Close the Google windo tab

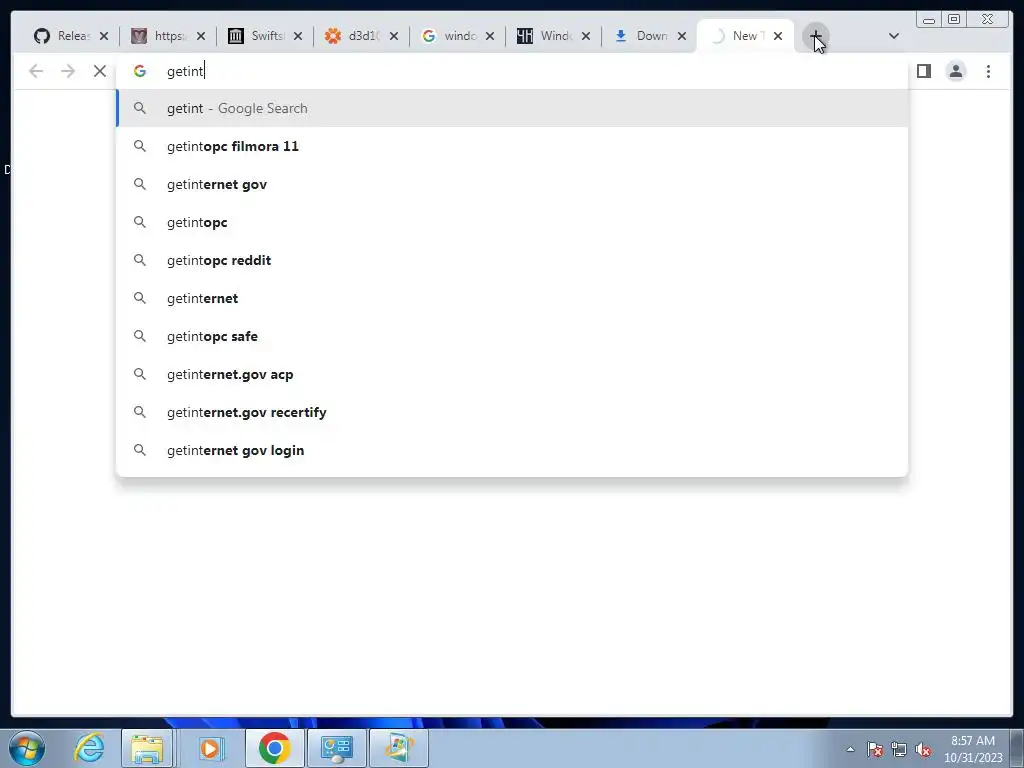point(490,36)
